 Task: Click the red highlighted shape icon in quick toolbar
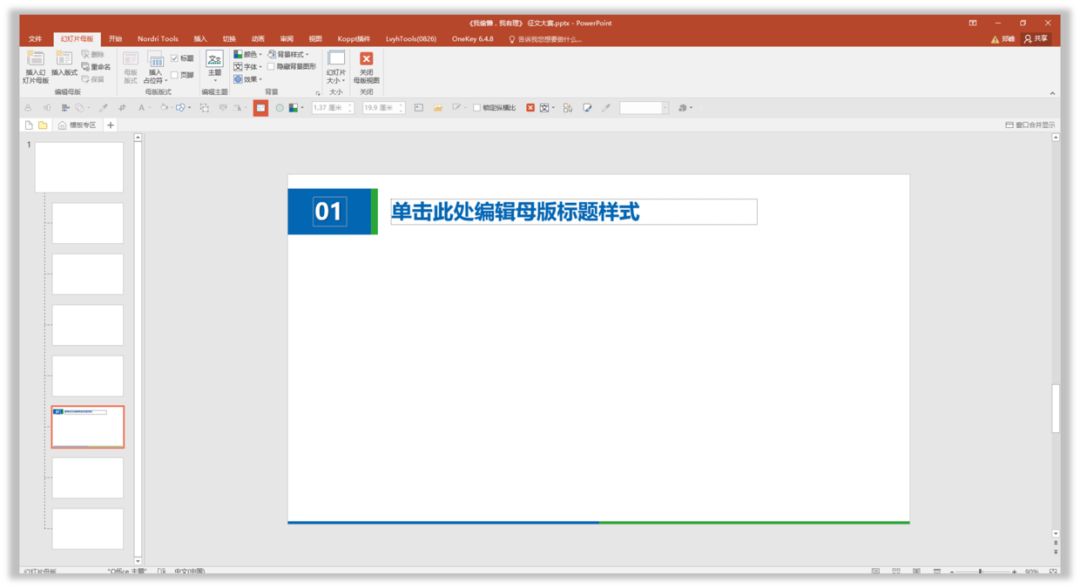pos(260,107)
